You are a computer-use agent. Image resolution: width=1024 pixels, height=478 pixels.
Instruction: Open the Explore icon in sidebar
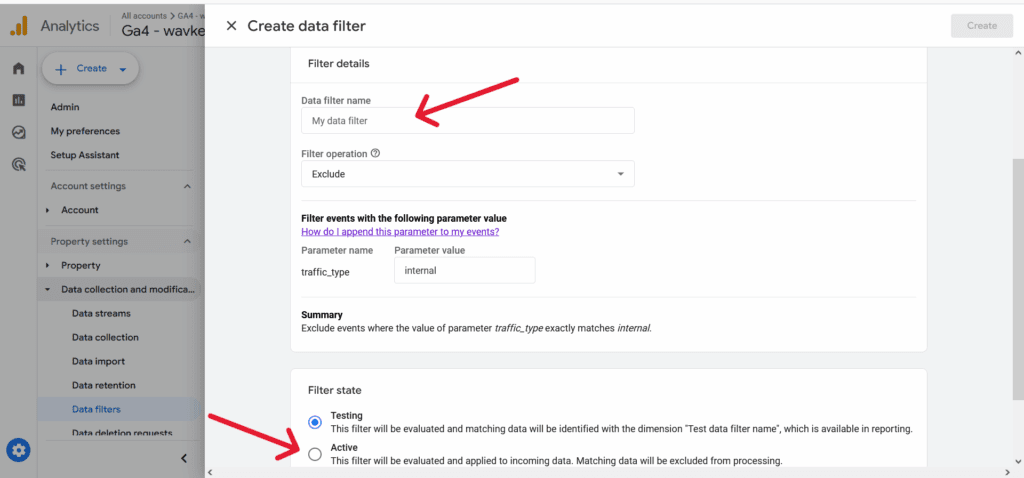click(19, 133)
